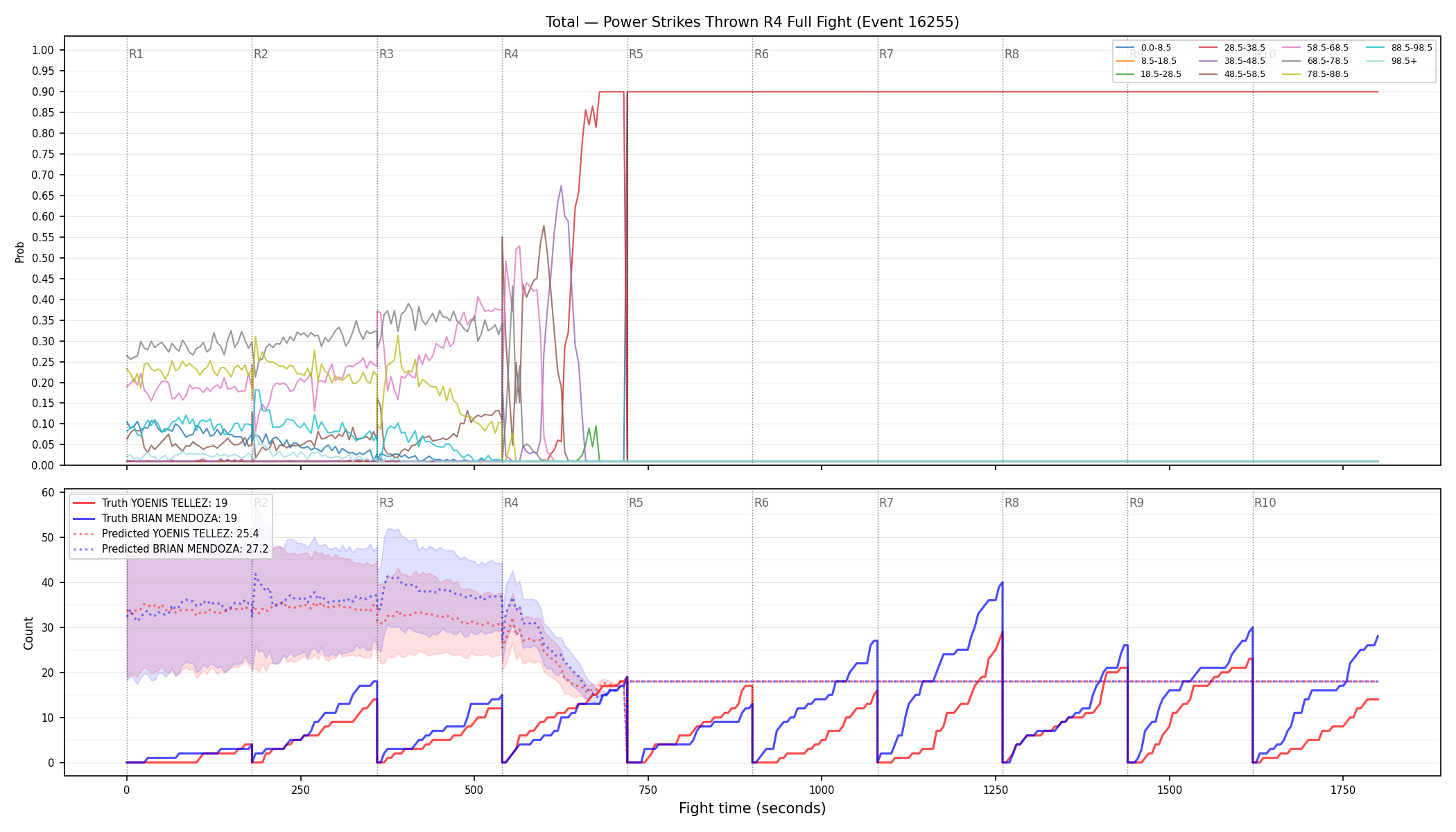
Task: Click the 20 tick on the Count axis
Action: pyautogui.click(x=48, y=673)
